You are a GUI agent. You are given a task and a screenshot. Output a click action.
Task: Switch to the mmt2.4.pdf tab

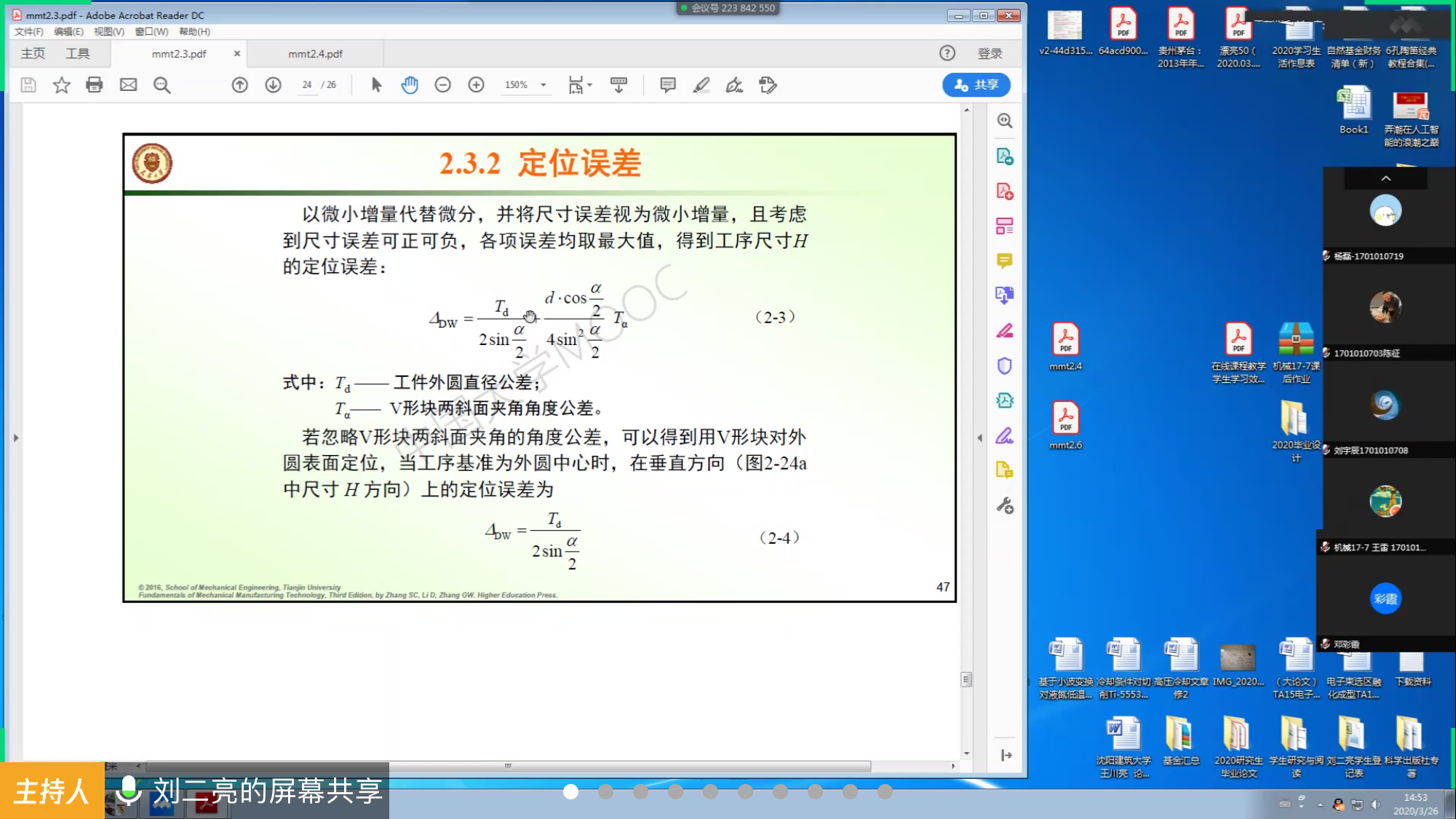click(x=315, y=54)
